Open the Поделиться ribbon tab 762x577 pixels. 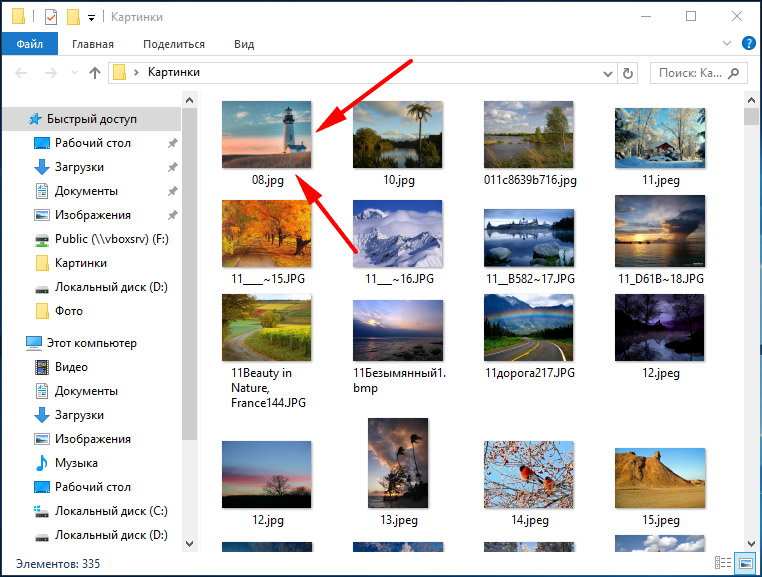pyautogui.click(x=174, y=44)
